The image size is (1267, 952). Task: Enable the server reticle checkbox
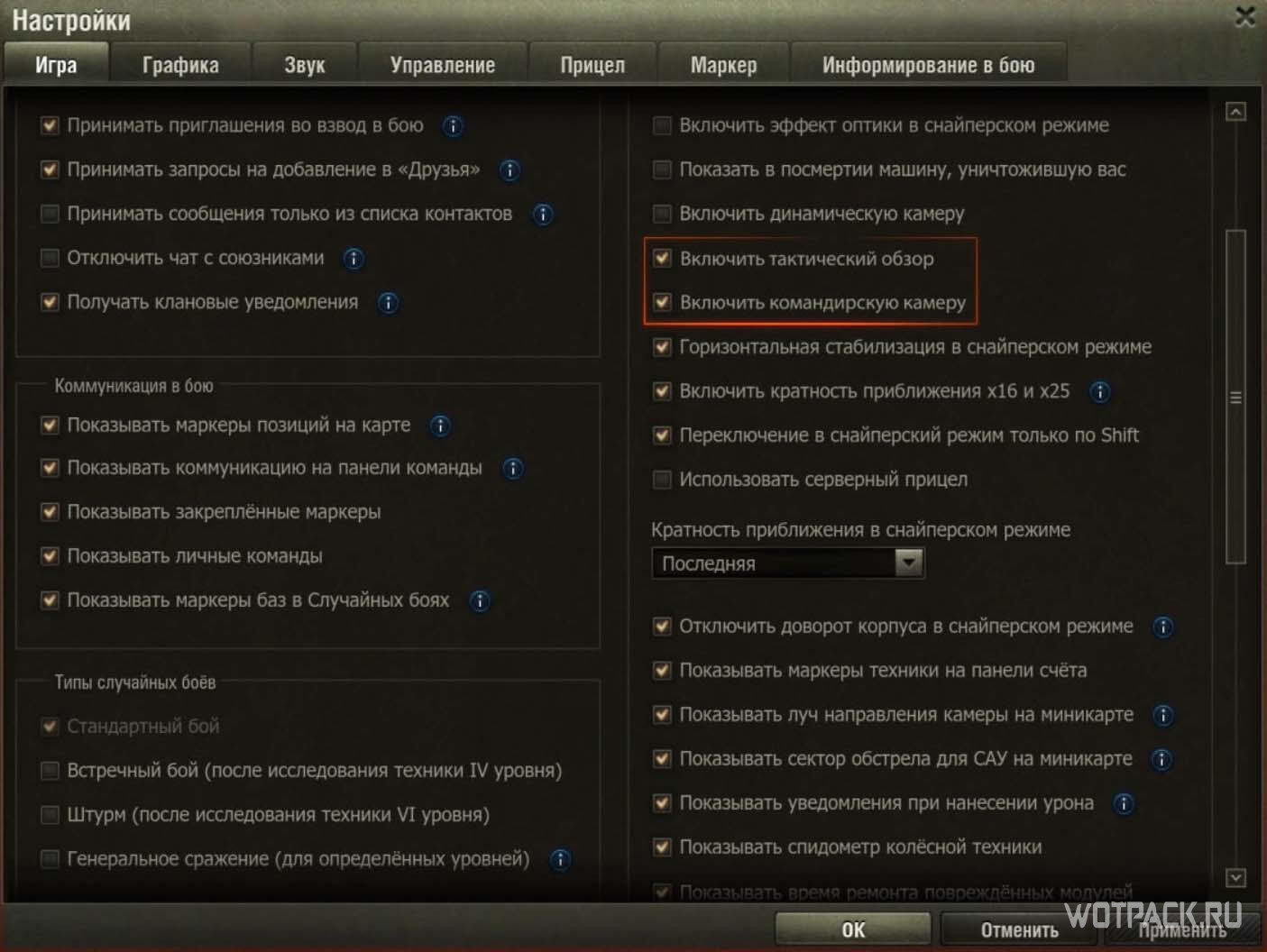663,480
